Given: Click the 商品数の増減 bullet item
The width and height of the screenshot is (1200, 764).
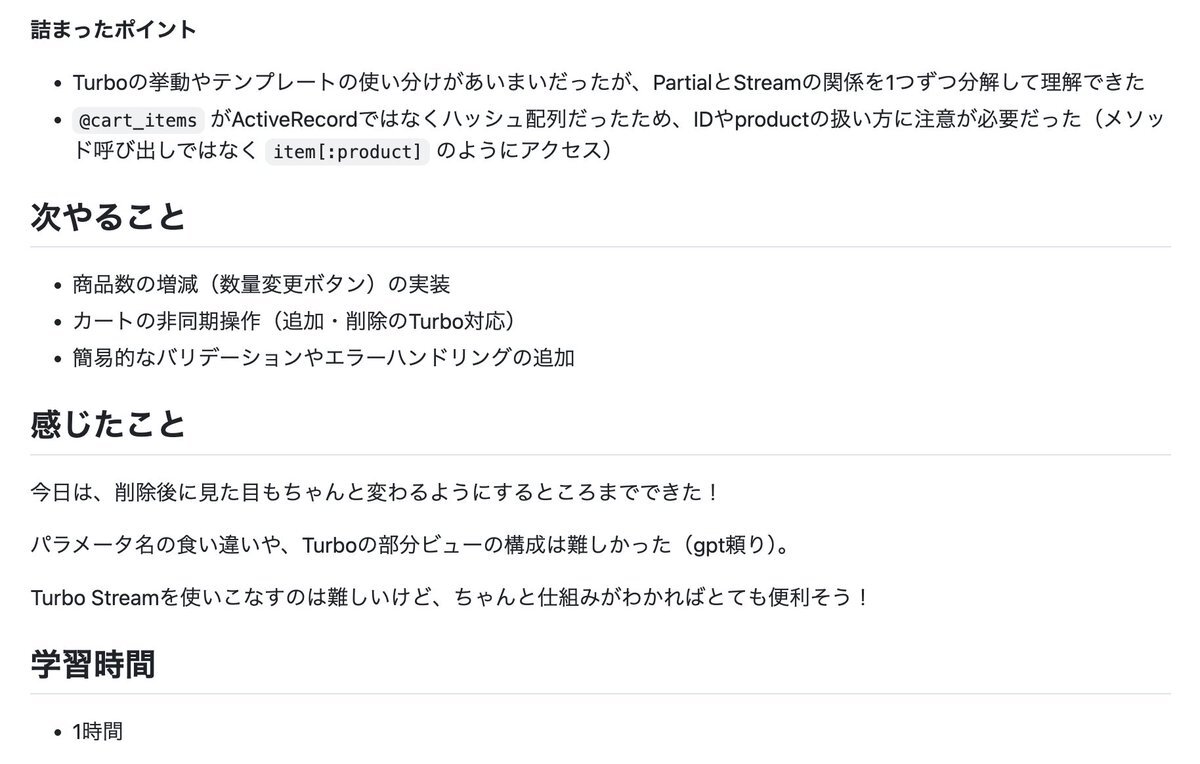Looking at the screenshot, I should [261, 285].
